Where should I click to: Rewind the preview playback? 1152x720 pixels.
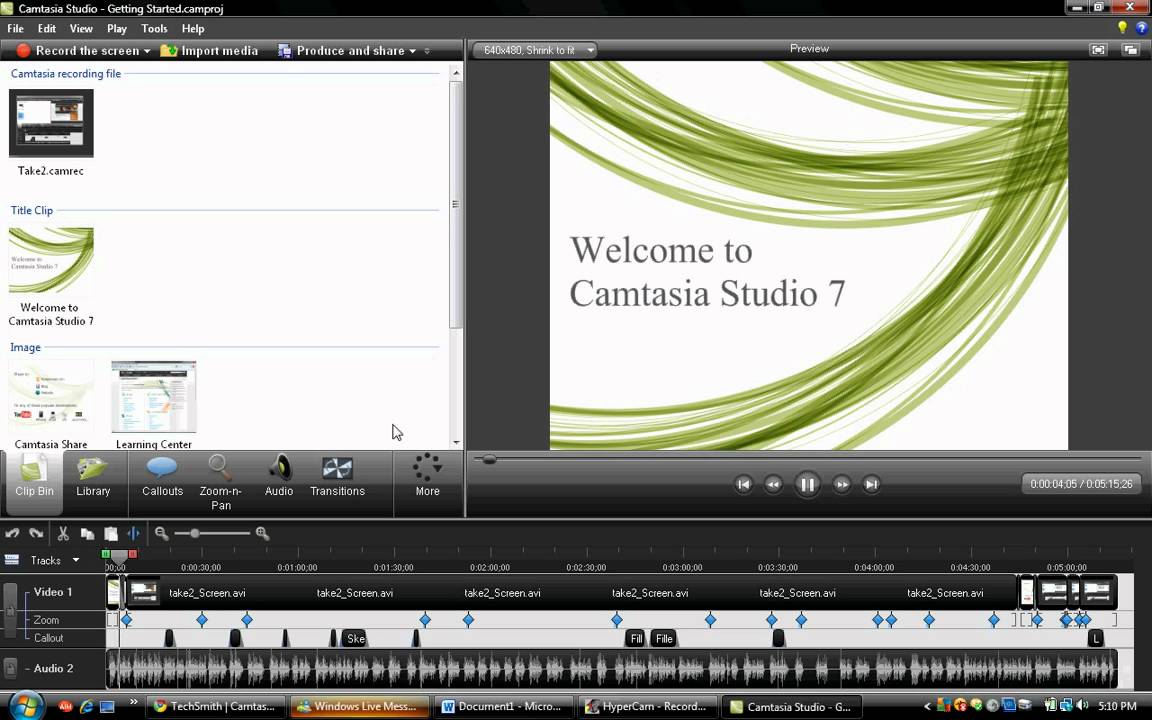[773, 484]
